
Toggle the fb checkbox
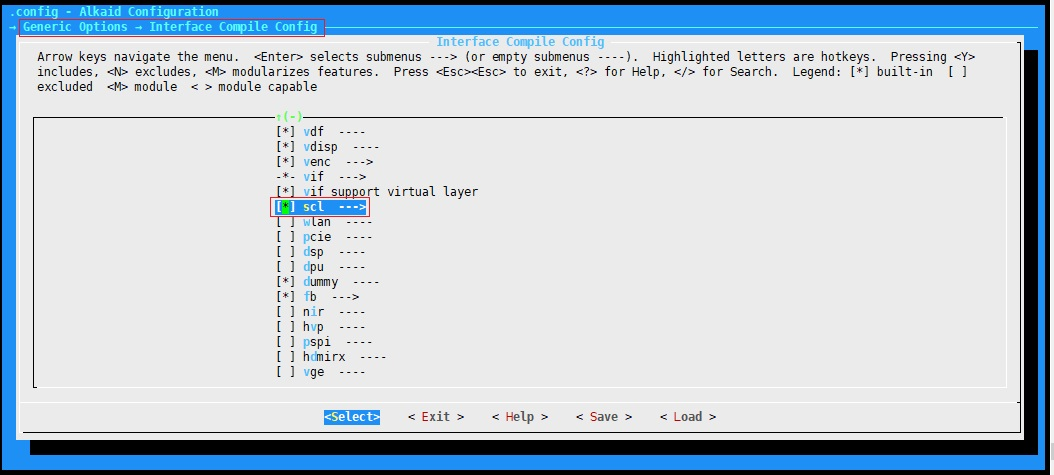click(286, 297)
